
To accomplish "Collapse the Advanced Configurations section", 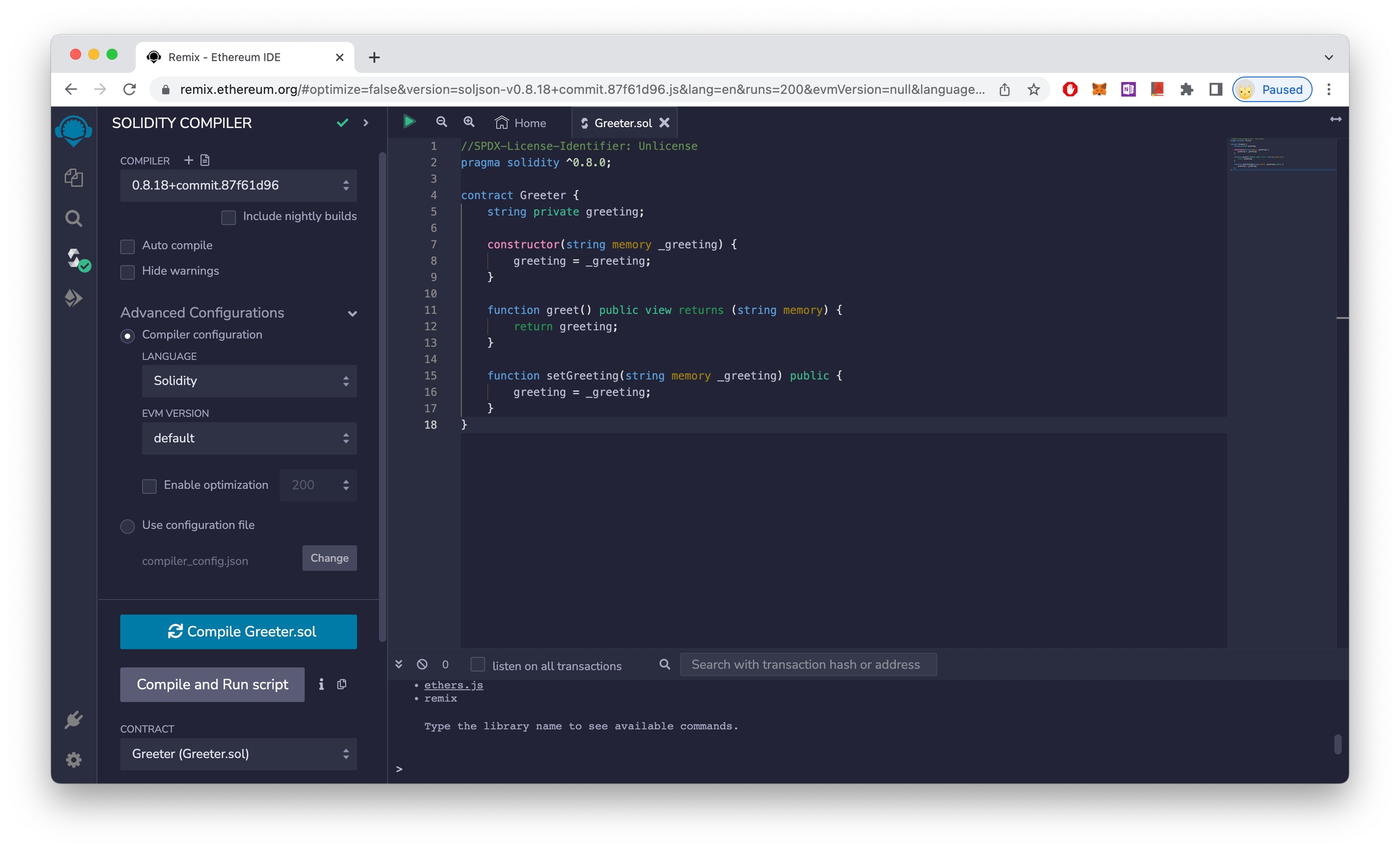I will [352, 314].
